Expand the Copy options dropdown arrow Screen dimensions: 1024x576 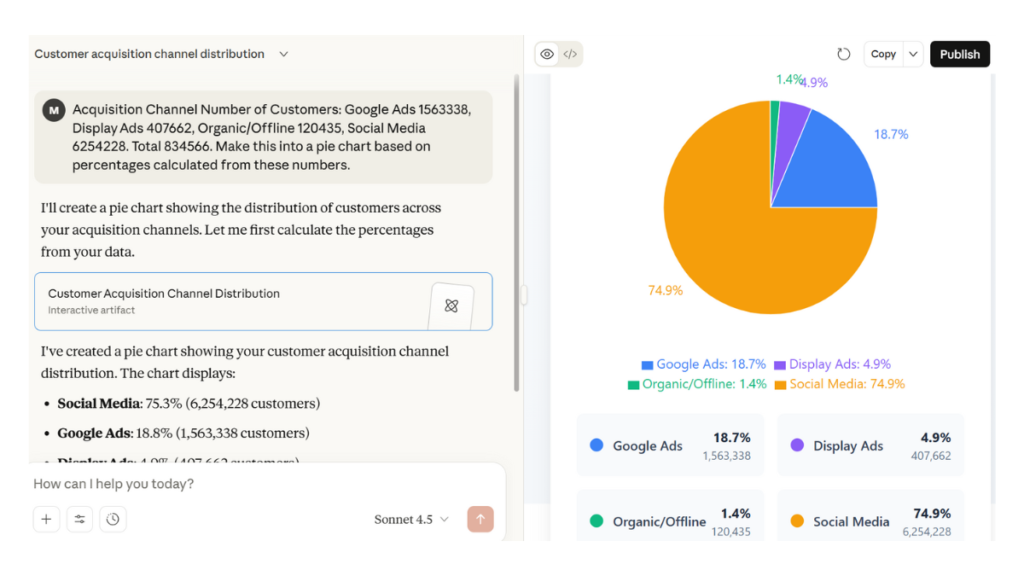(x=912, y=54)
